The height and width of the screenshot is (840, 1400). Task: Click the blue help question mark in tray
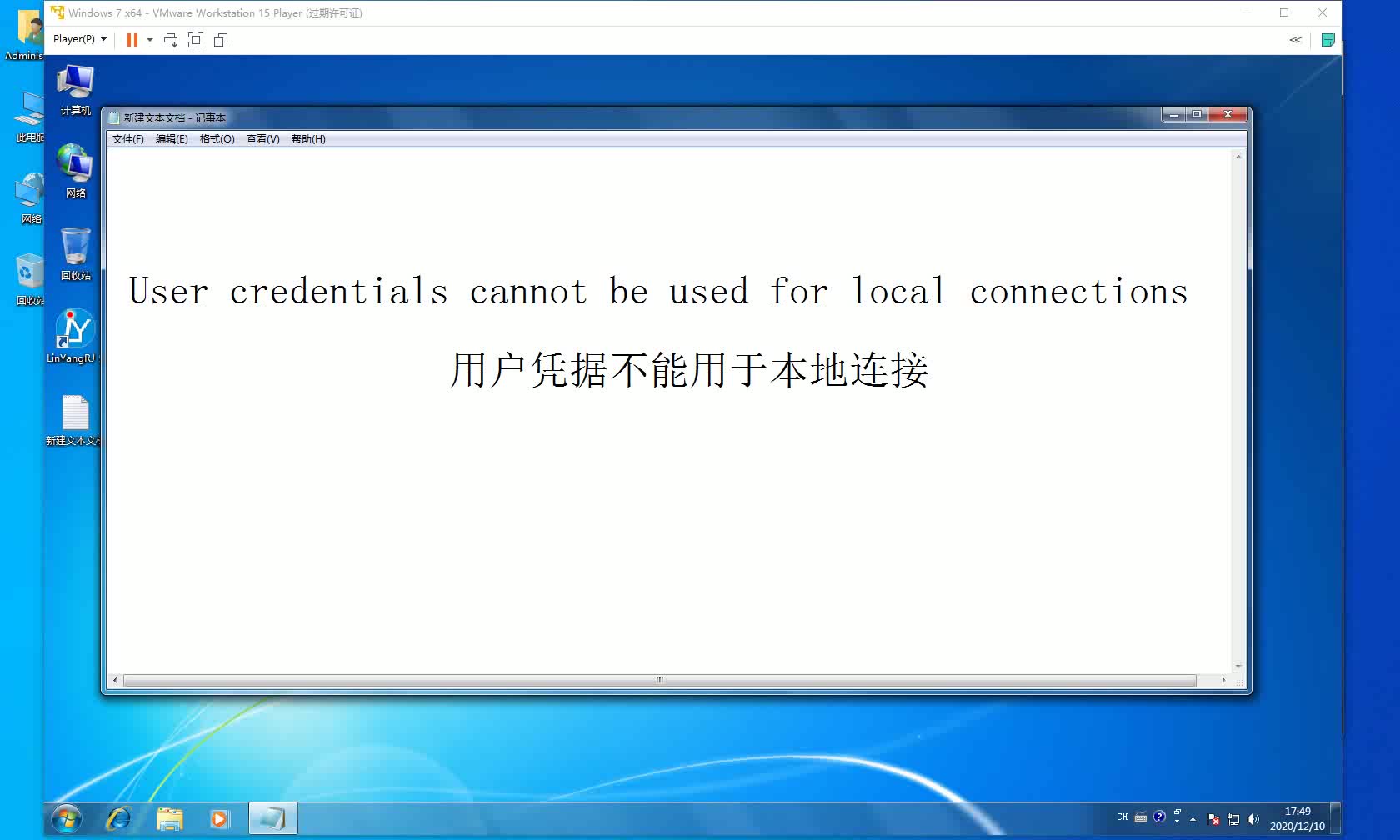1159,817
